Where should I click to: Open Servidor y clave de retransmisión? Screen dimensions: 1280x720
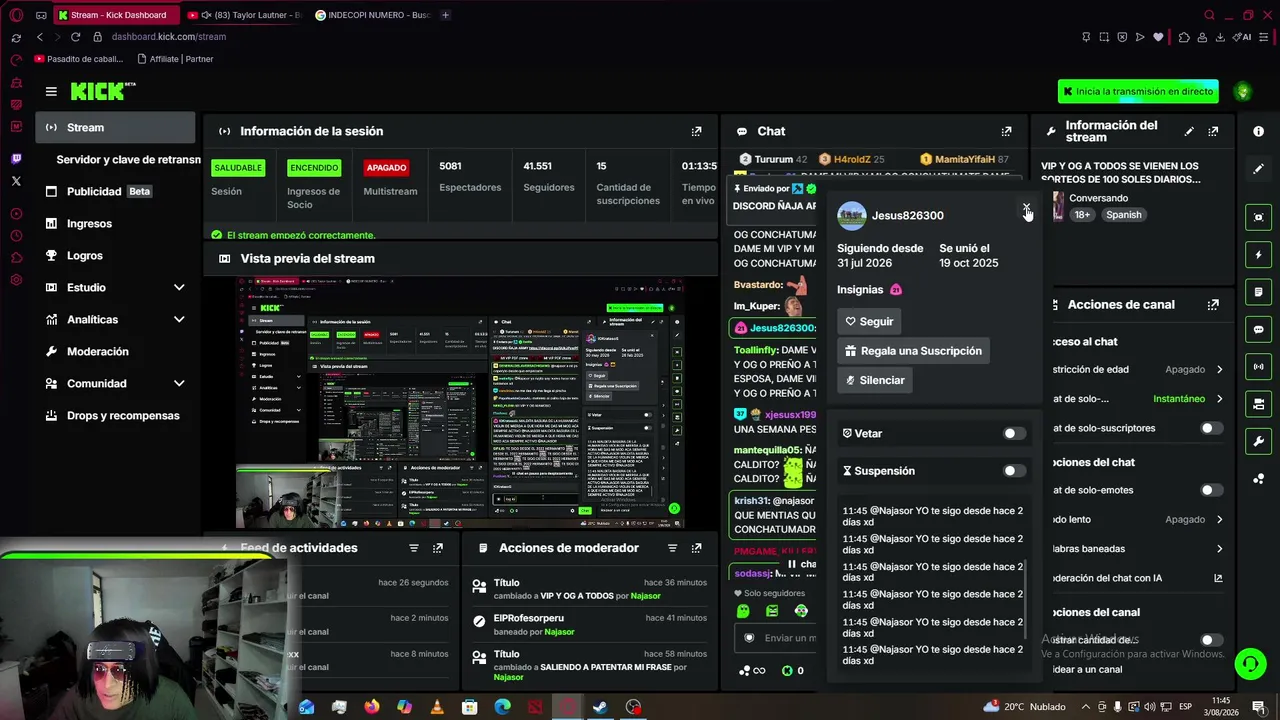[x=118, y=160]
